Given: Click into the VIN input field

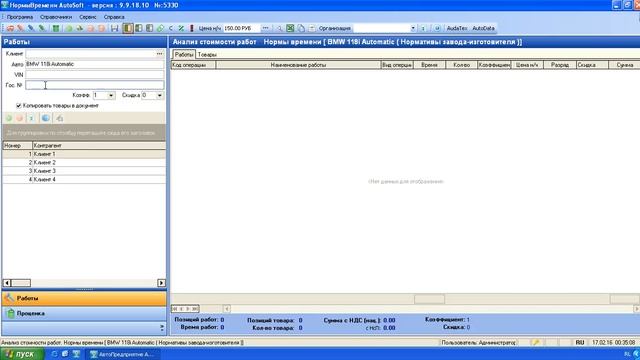Looking at the screenshot, I should [95, 75].
